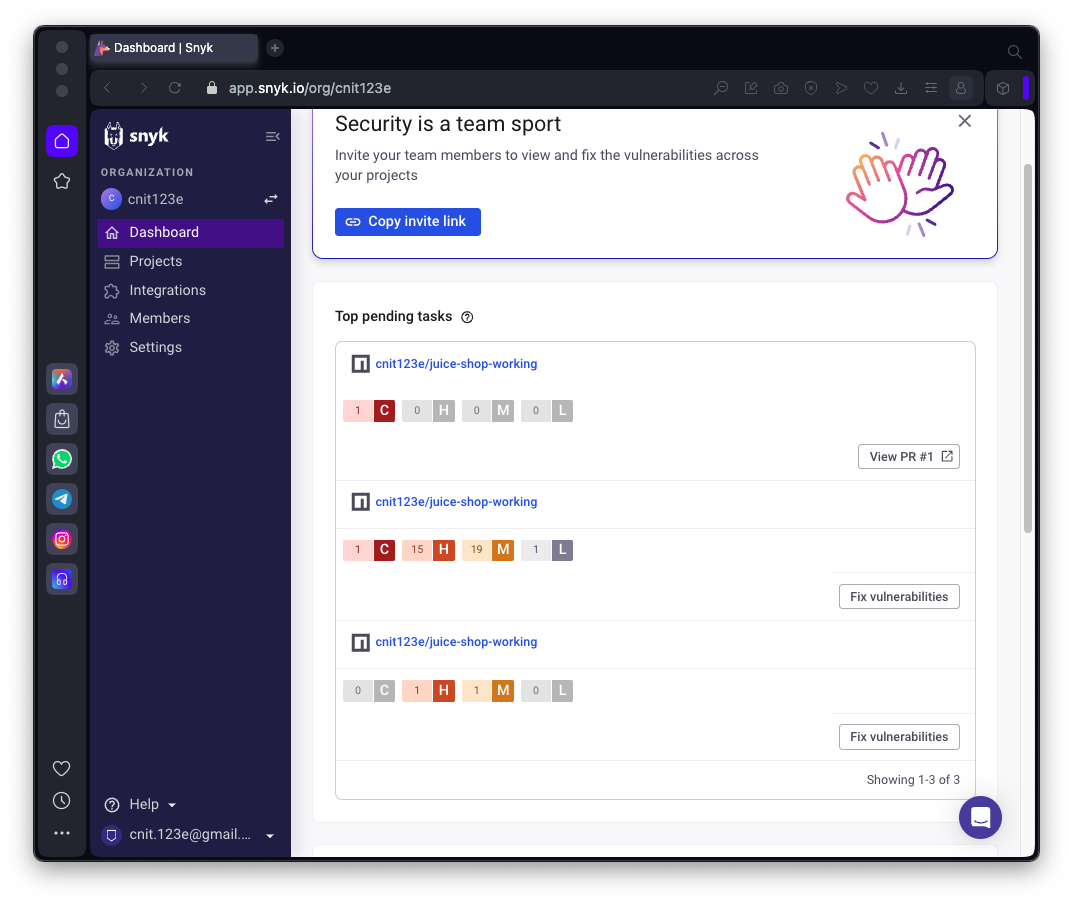The width and height of the screenshot is (1073, 903).
Task: Open first cnit123e/juice-shop-working link
Action: click(456, 364)
